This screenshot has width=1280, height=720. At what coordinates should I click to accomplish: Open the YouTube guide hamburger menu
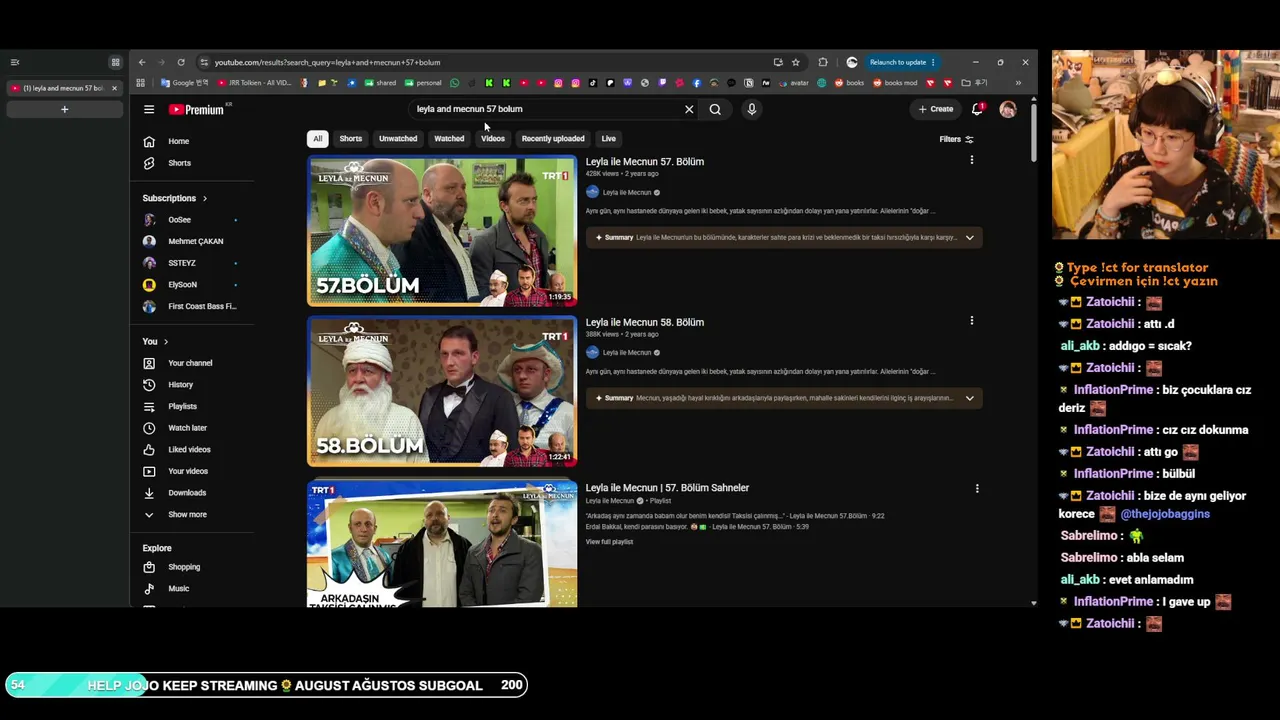tap(149, 109)
